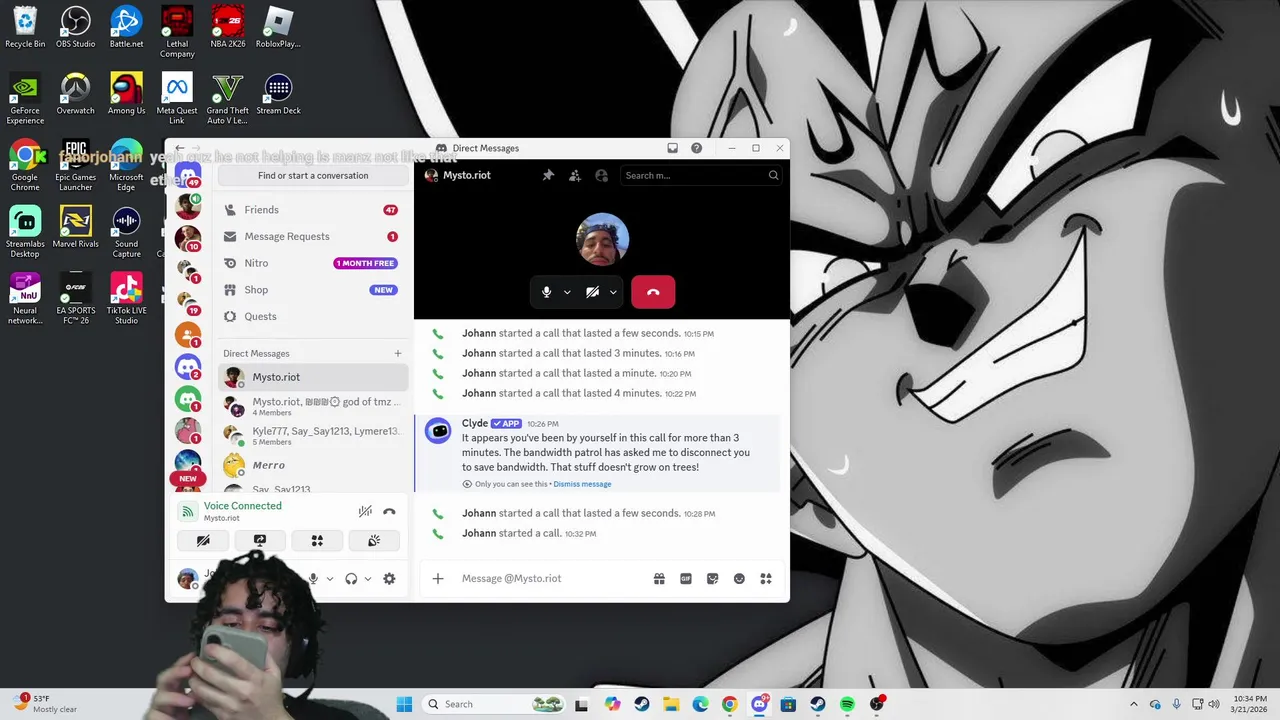This screenshot has width=1280, height=720.
Task: Click Find or start a conversation
Action: point(313,175)
